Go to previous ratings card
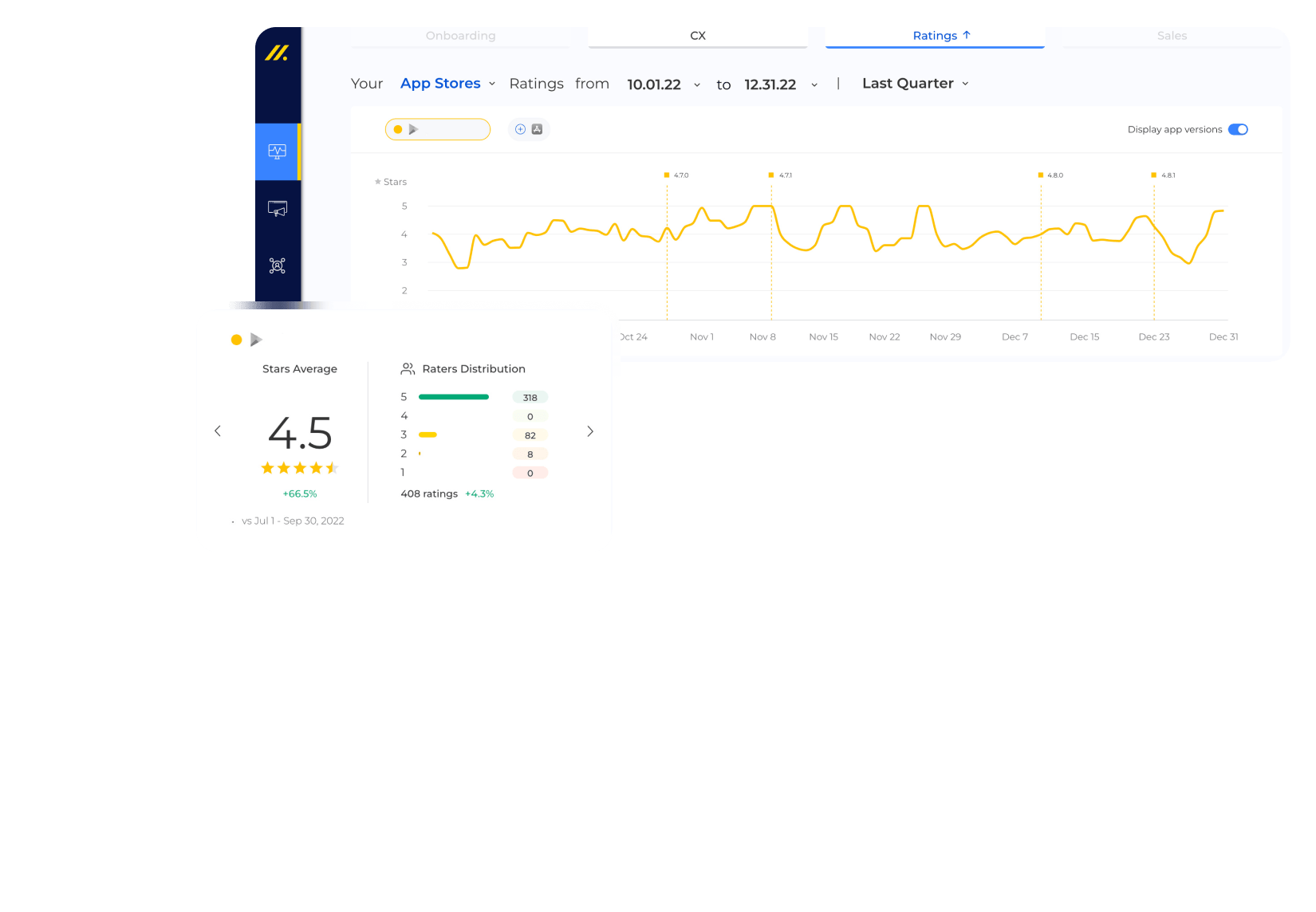The width and height of the screenshot is (1316, 912). tap(218, 431)
